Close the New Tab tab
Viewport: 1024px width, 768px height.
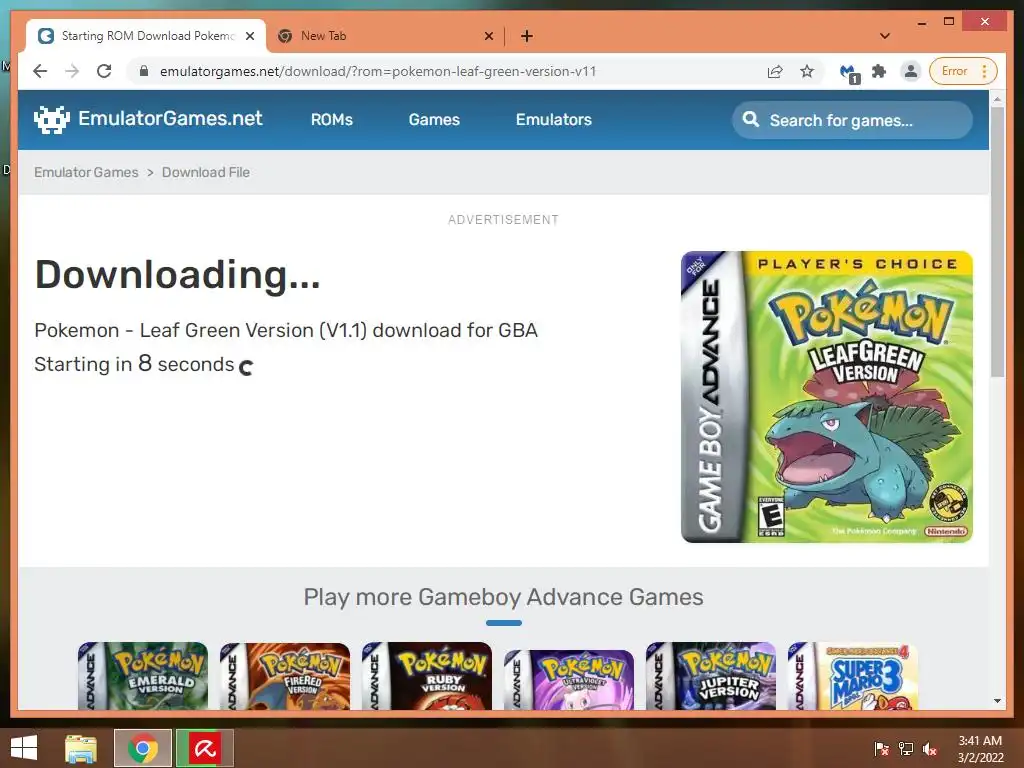tap(488, 36)
